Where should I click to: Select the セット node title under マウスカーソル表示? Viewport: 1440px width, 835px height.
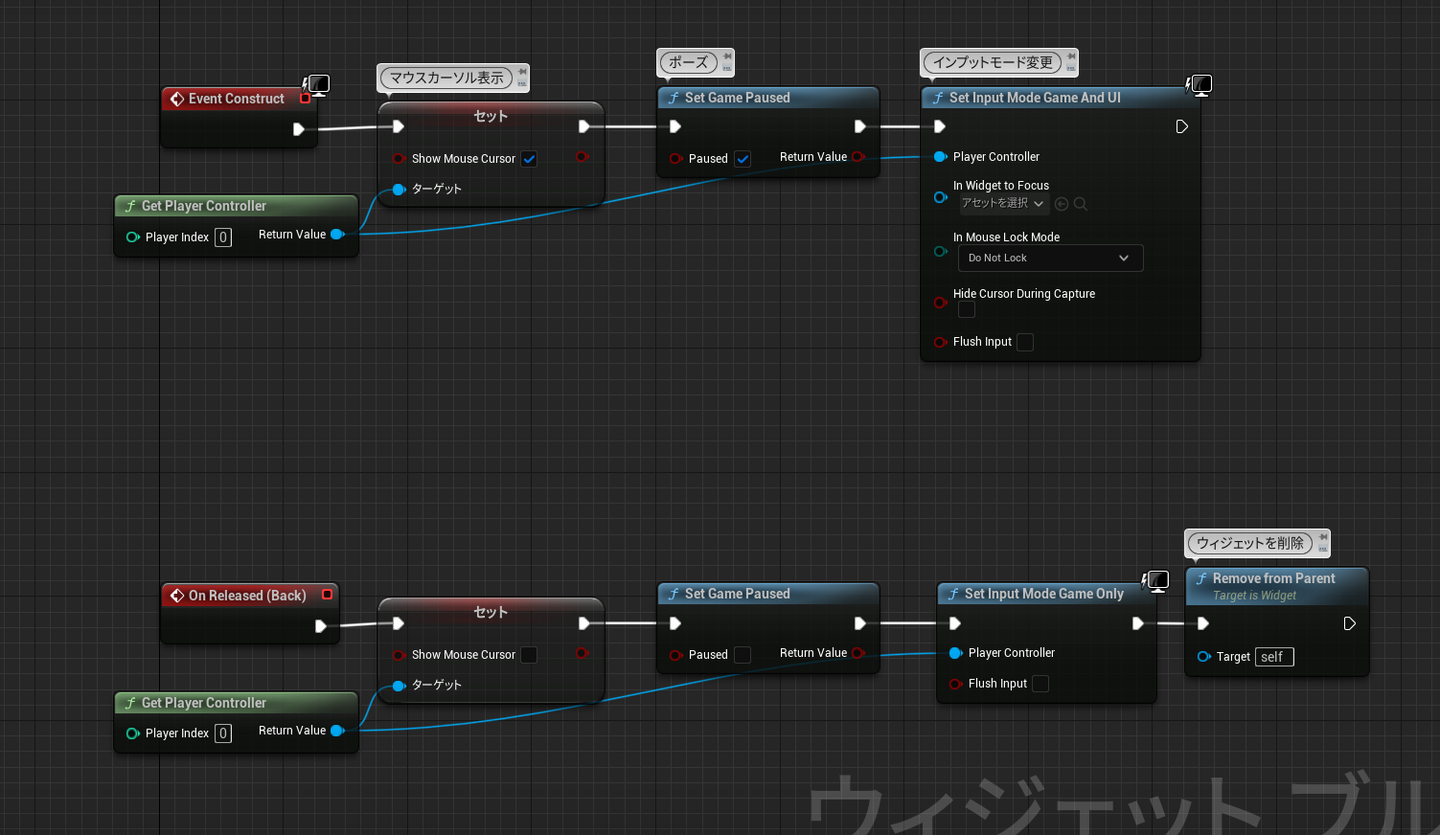490,116
